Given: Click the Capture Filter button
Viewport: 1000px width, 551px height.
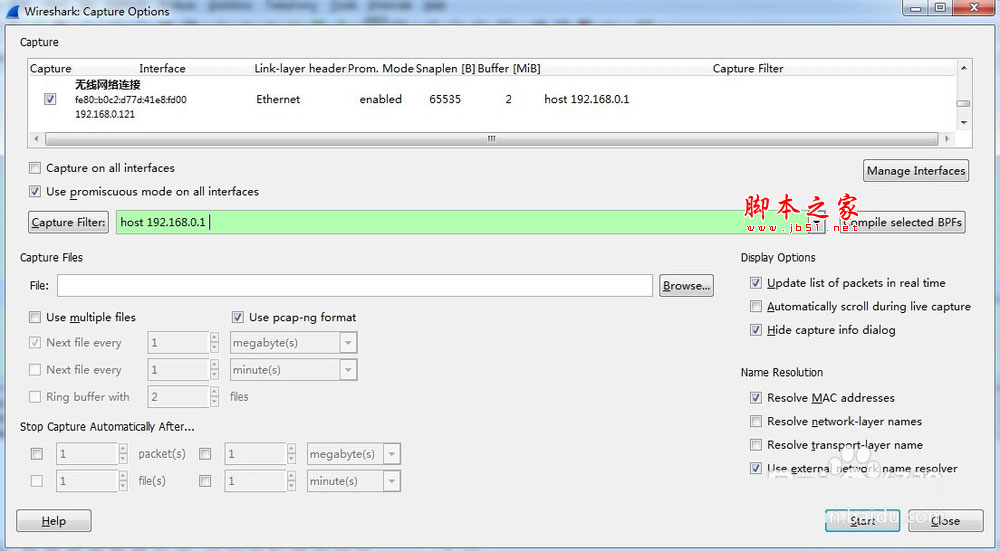Looking at the screenshot, I should tap(68, 222).
